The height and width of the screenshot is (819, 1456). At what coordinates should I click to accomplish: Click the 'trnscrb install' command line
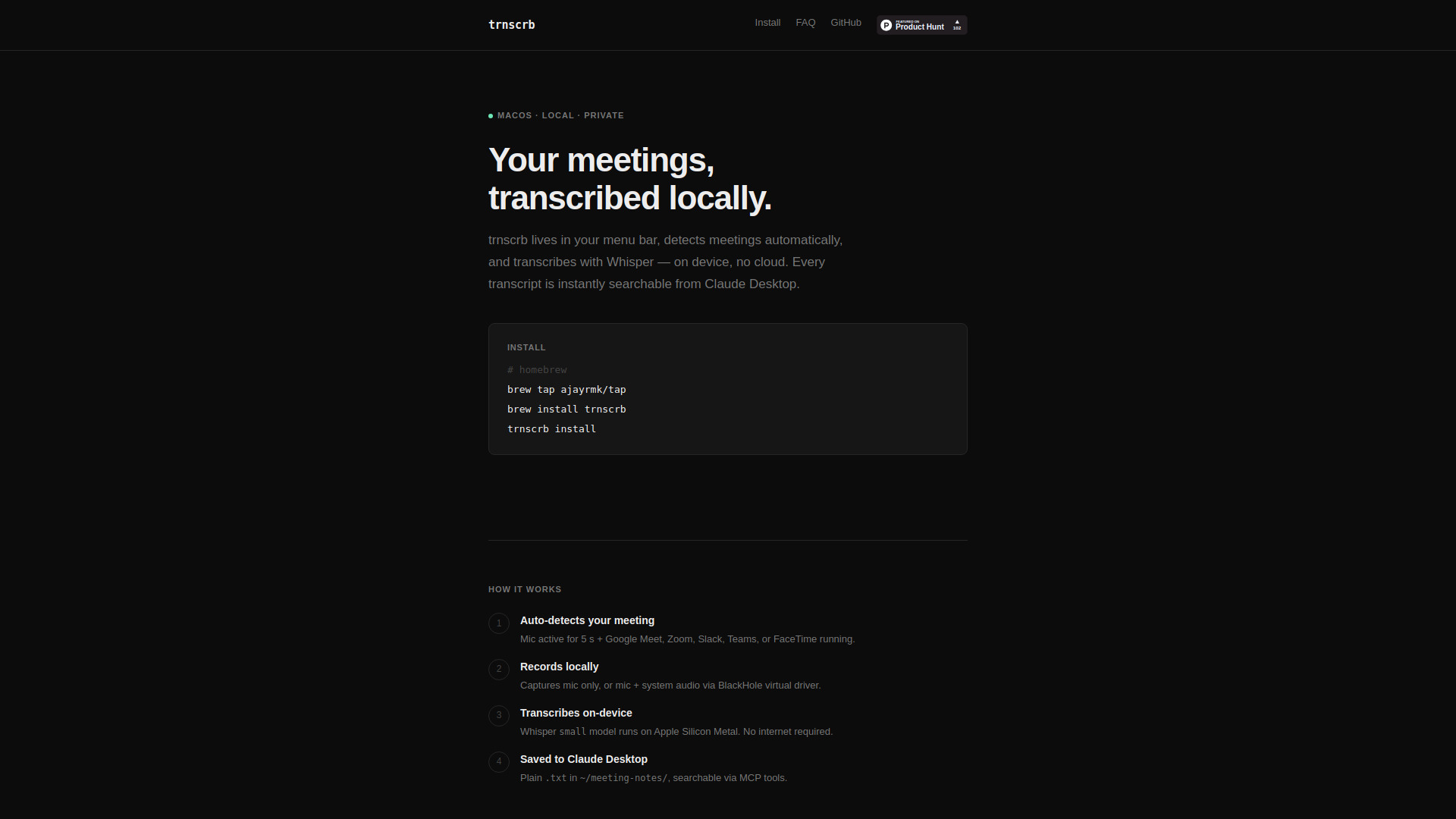coord(551,429)
